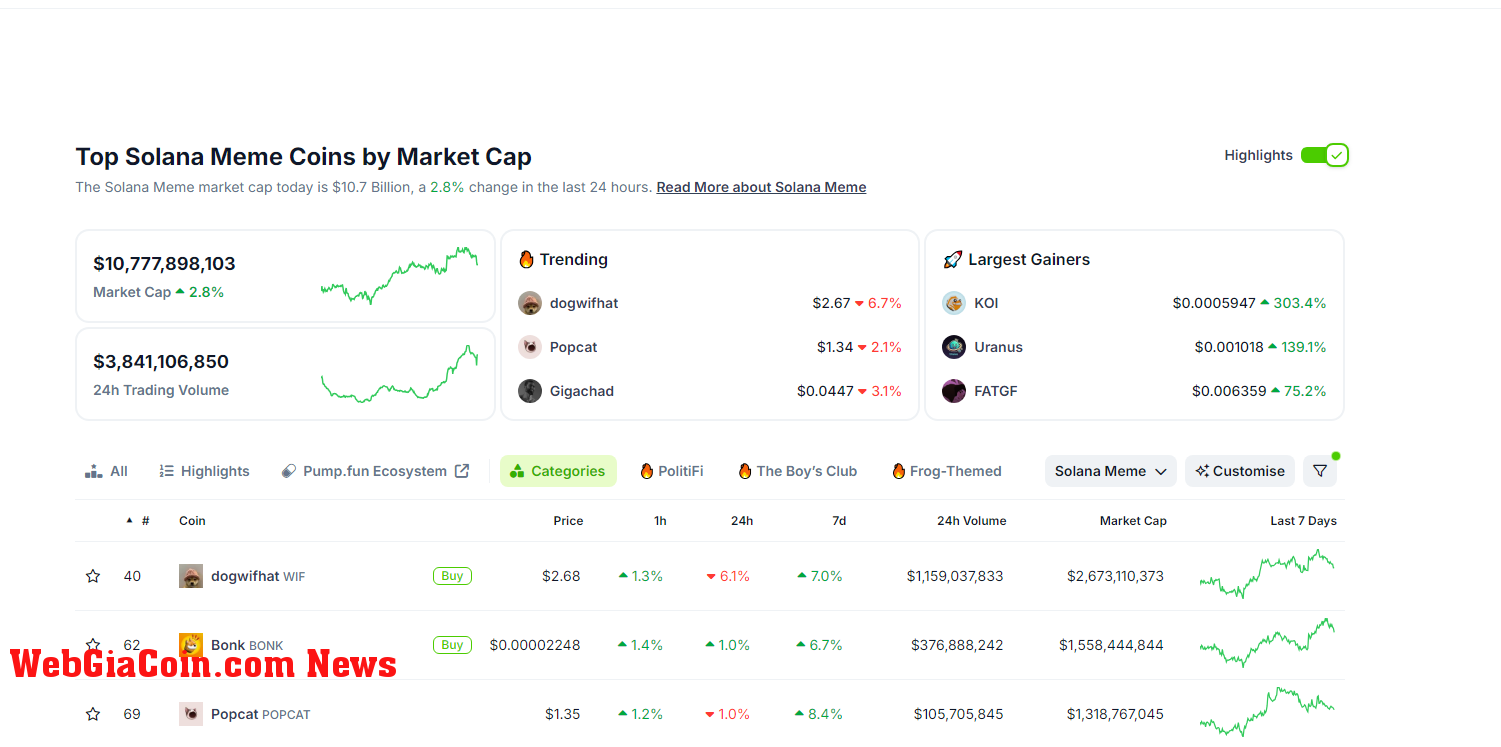
Task: Select the Frog-Themed category
Action: (947, 471)
